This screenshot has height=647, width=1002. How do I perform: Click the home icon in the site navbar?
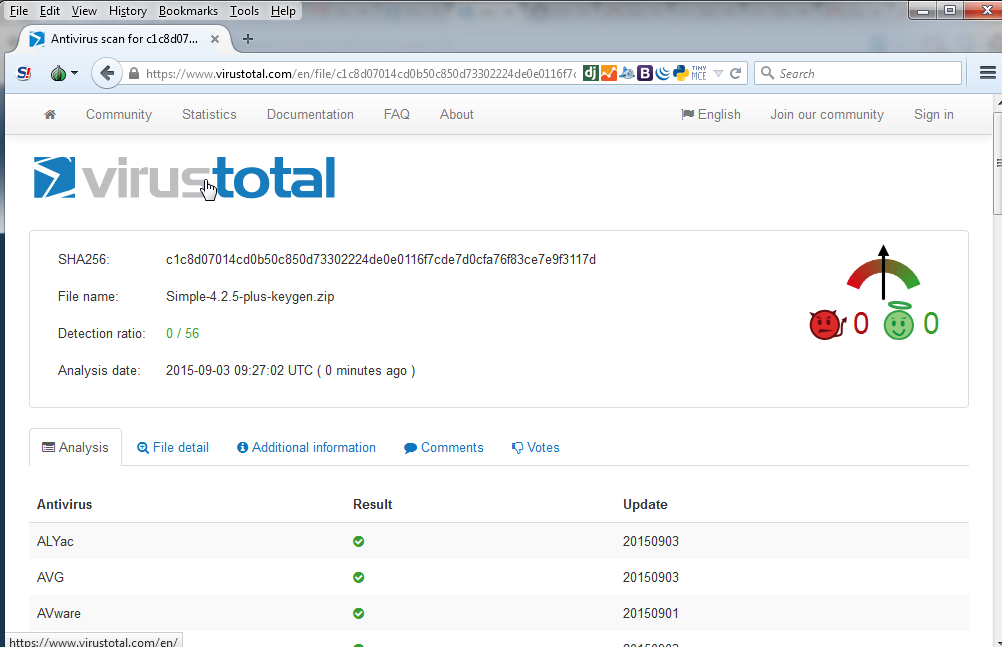pos(50,115)
